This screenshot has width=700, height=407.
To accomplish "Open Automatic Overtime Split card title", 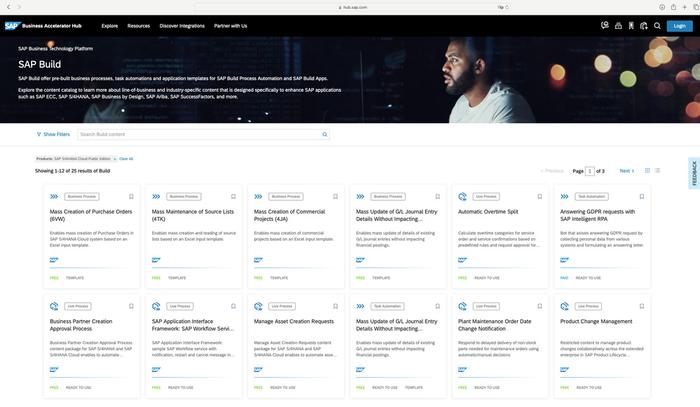I will pyautogui.click(x=488, y=212).
